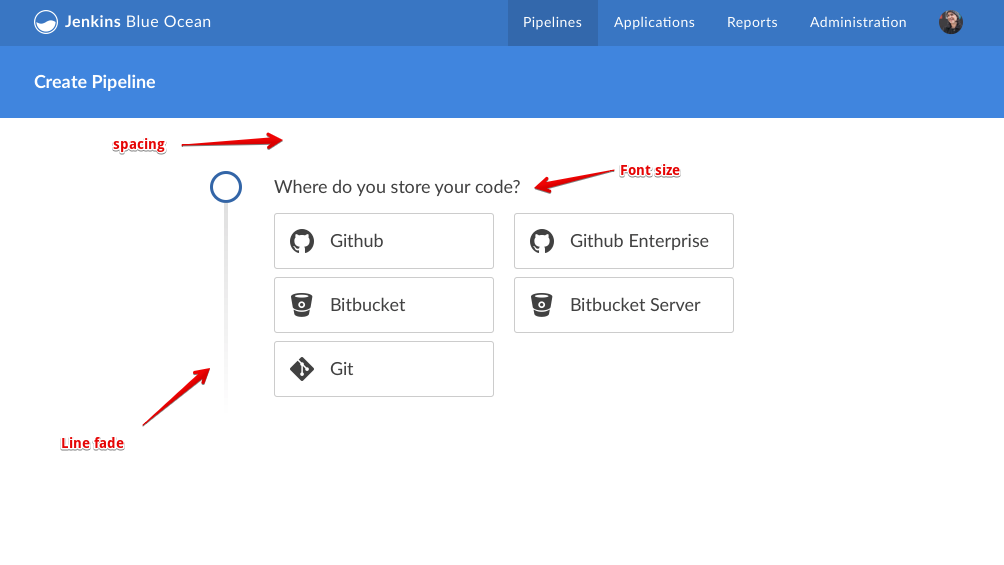
Task: Select the Github Enterprise label text
Action: tap(639, 241)
